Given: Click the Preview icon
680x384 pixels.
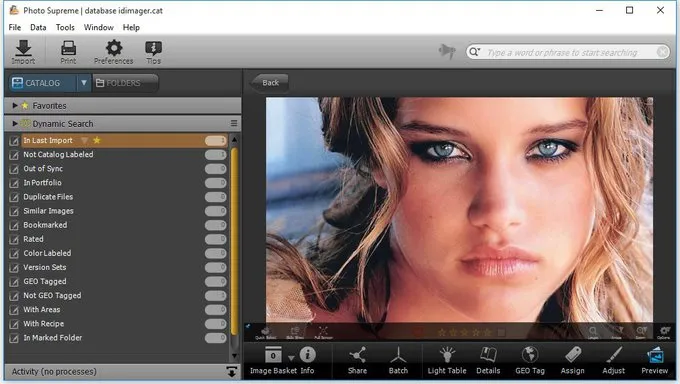Looking at the screenshot, I should click(x=655, y=355).
